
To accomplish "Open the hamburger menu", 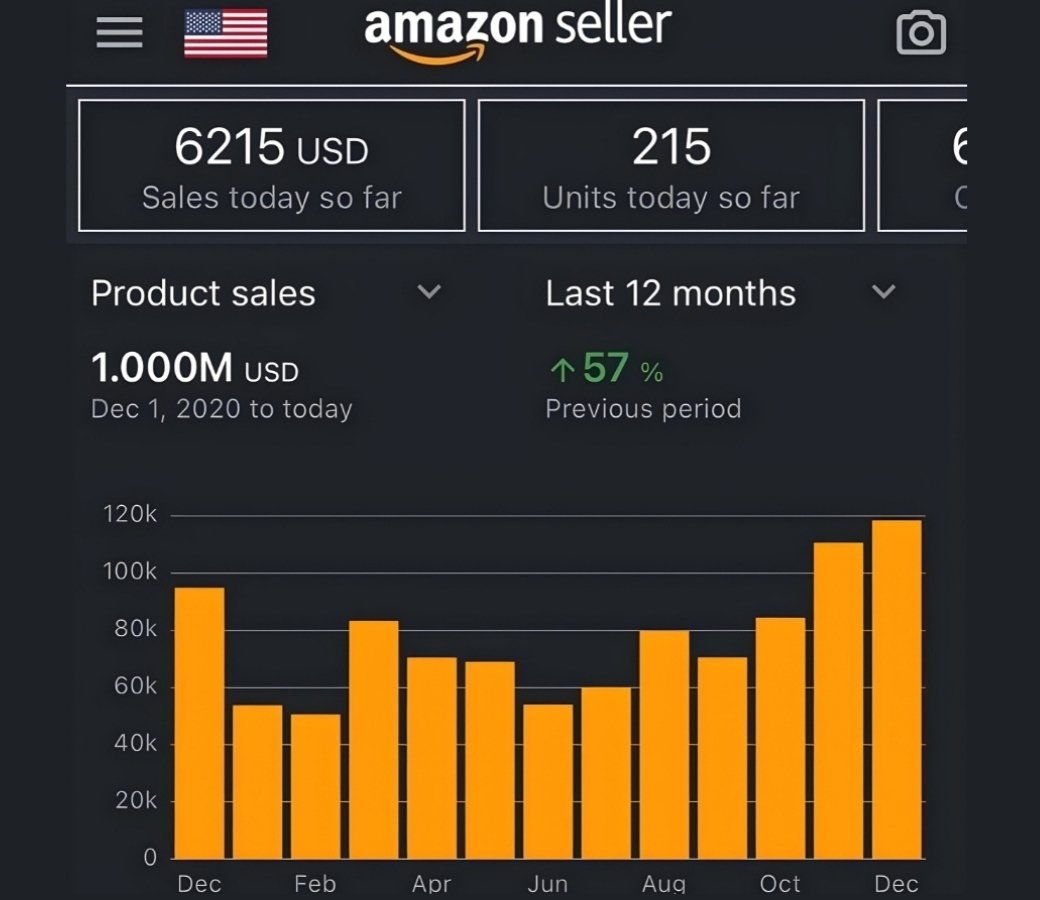I will tap(119, 34).
